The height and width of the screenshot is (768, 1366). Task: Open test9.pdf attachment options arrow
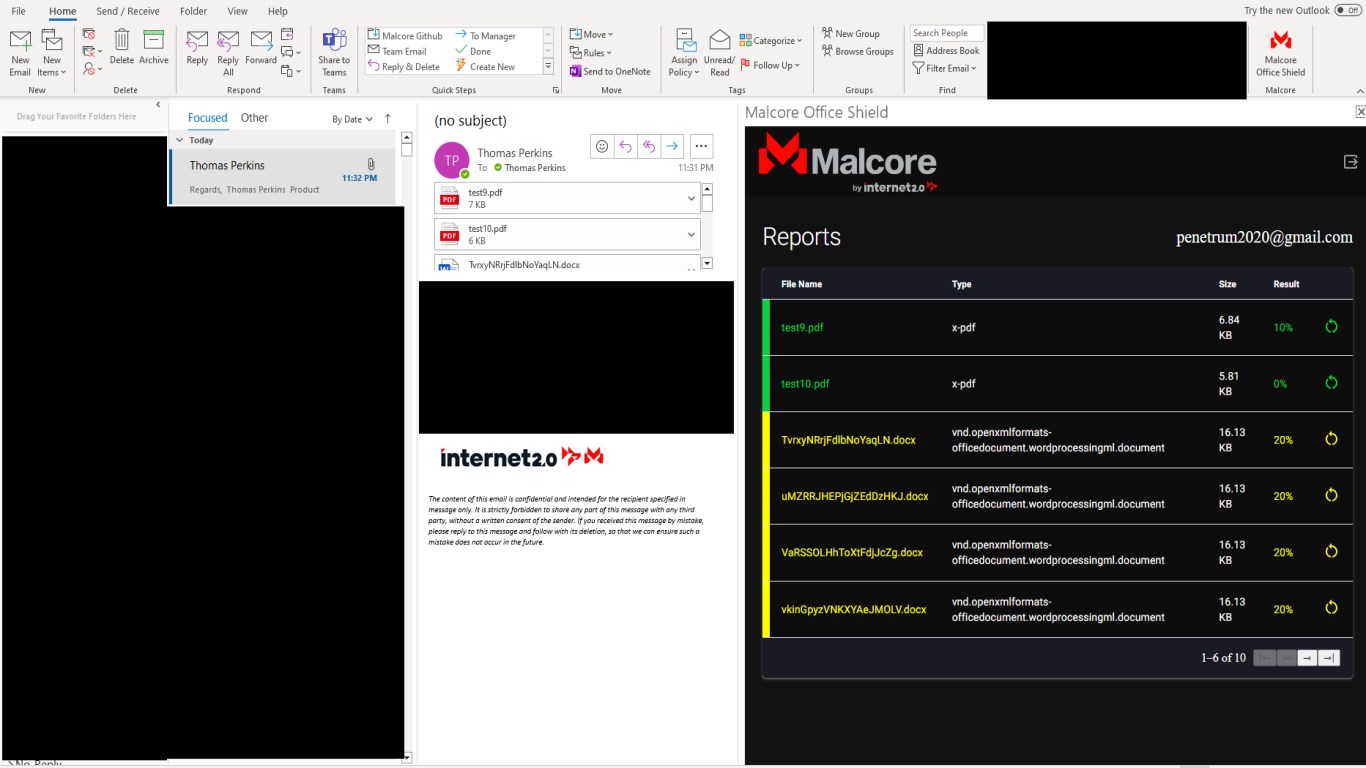(x=691, y=198)
